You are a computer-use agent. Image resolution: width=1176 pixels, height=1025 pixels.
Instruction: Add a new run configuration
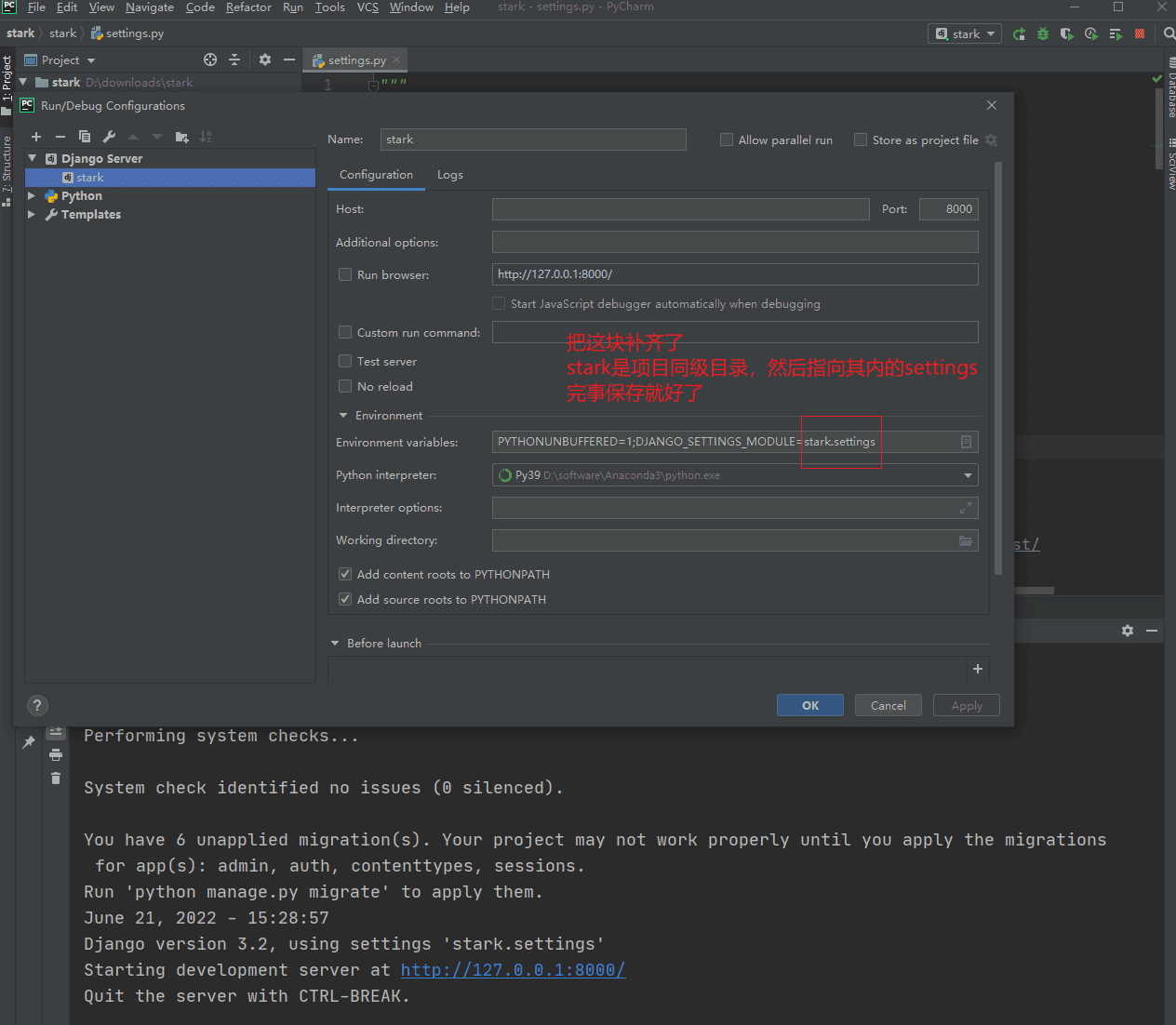tap(36, 137)
